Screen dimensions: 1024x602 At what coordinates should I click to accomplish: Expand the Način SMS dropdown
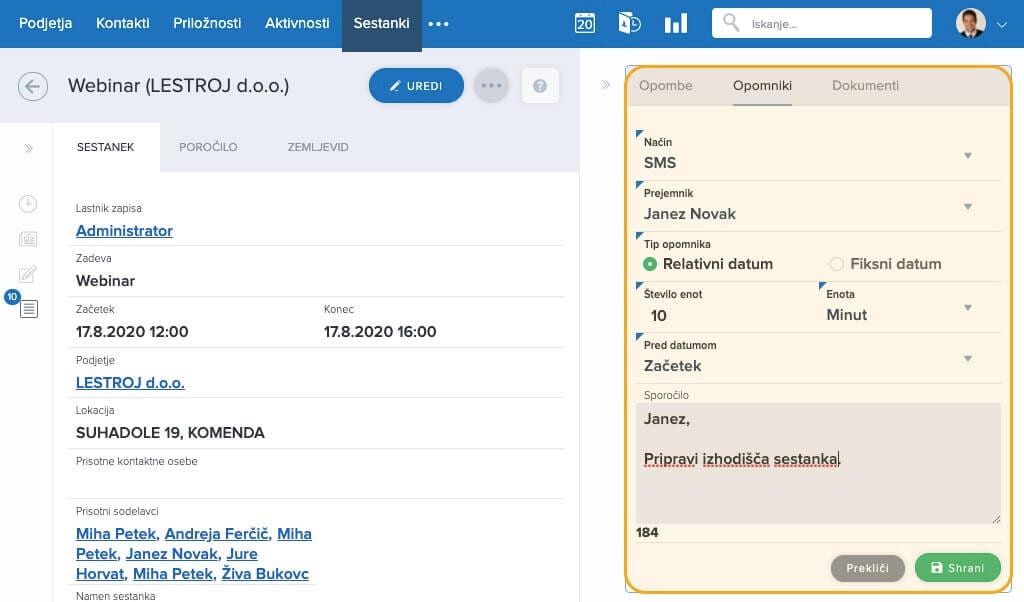point(968,155)
